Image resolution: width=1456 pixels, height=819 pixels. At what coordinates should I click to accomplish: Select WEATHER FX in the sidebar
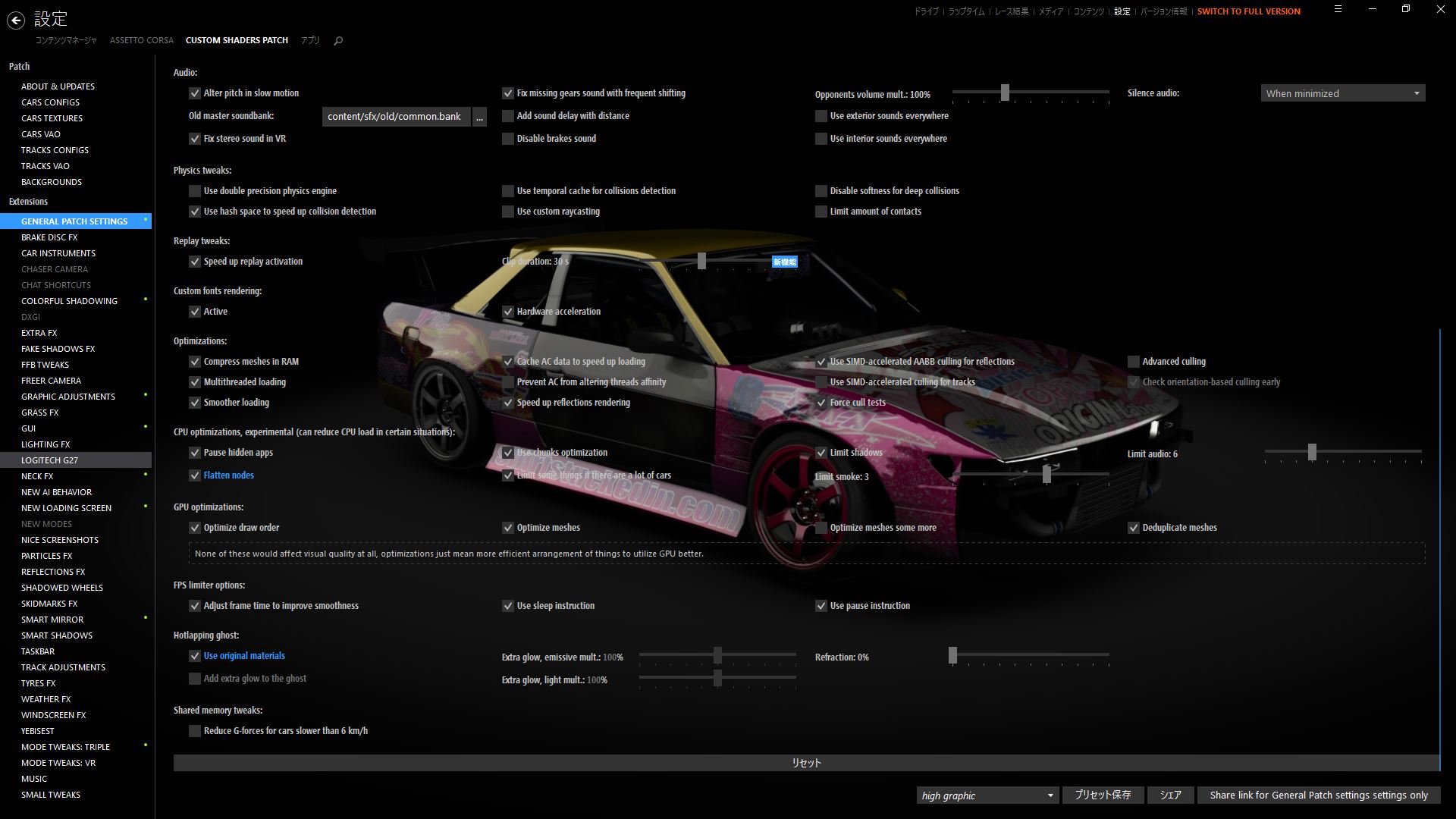(x=45, y=699)
